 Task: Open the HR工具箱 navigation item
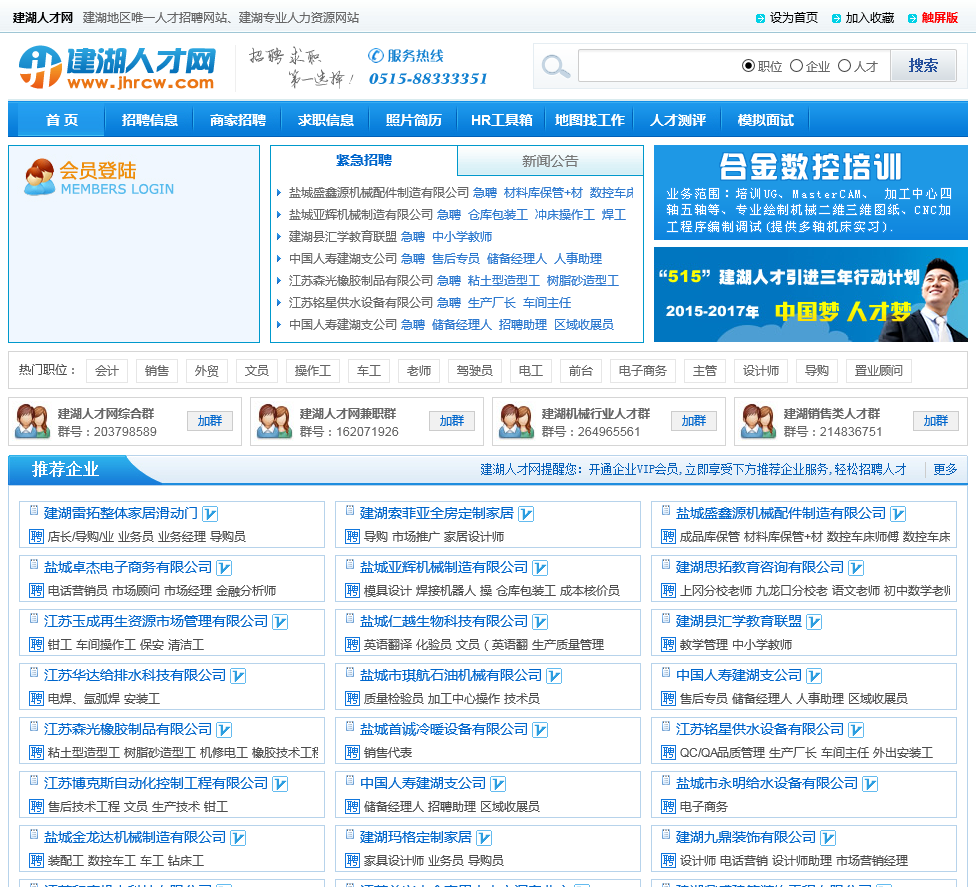pyautogui.click(x=501, y=120)
